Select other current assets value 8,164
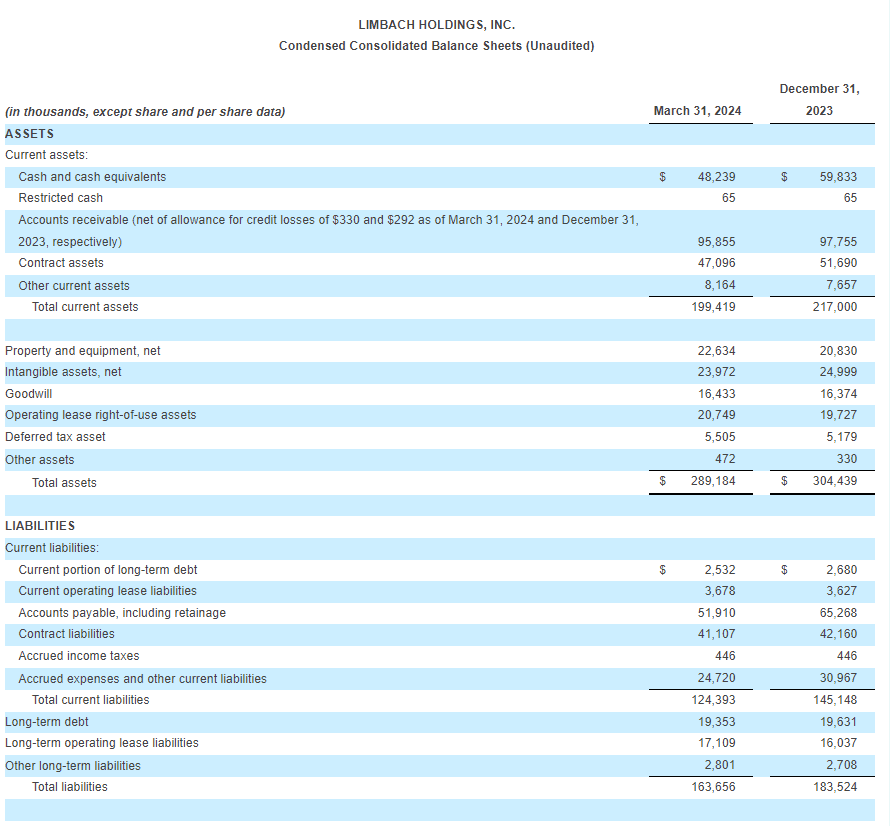 720,284
